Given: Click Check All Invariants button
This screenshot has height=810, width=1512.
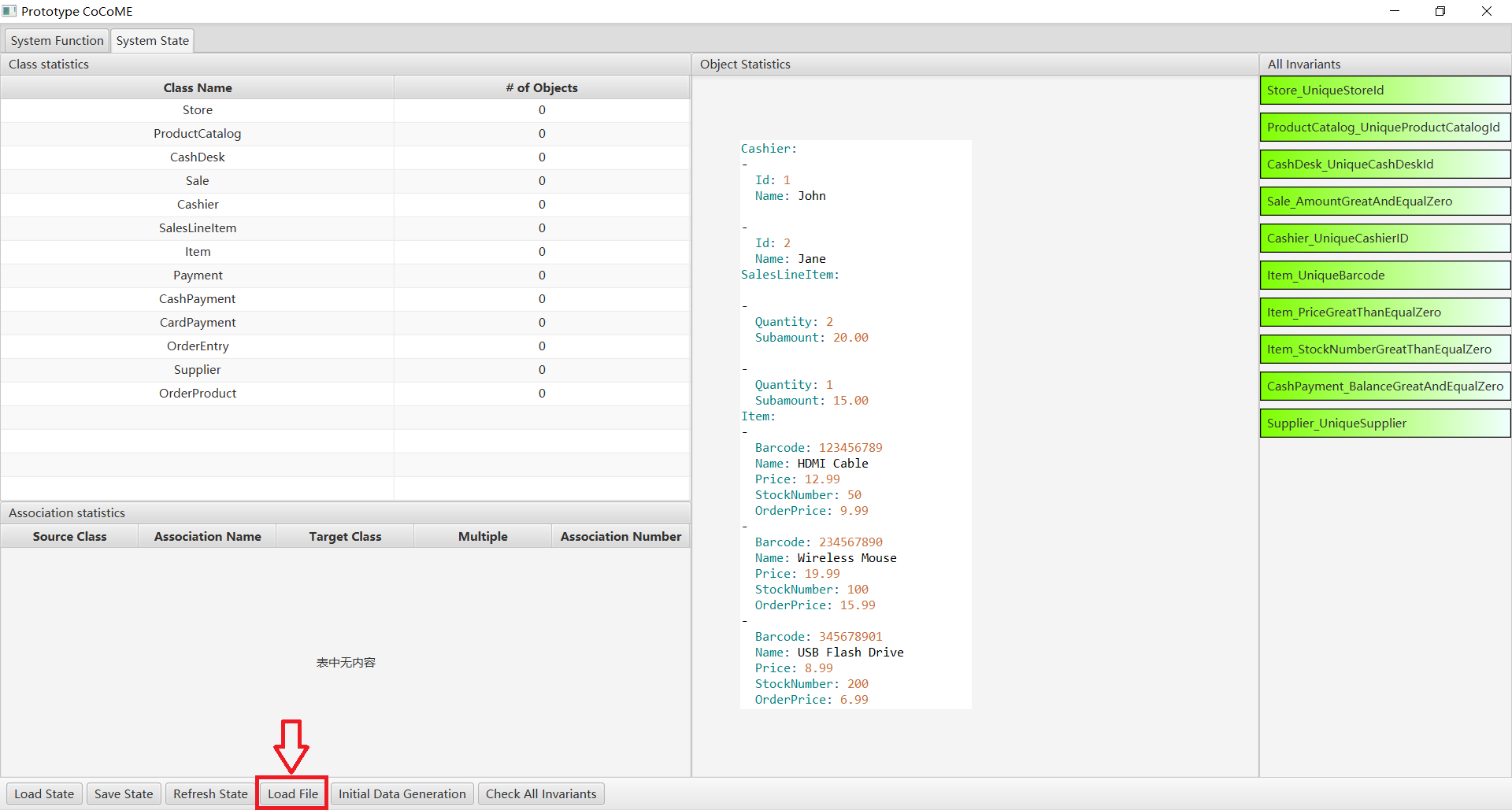Looking at the screenshot, I should click(x=541, y=793).
